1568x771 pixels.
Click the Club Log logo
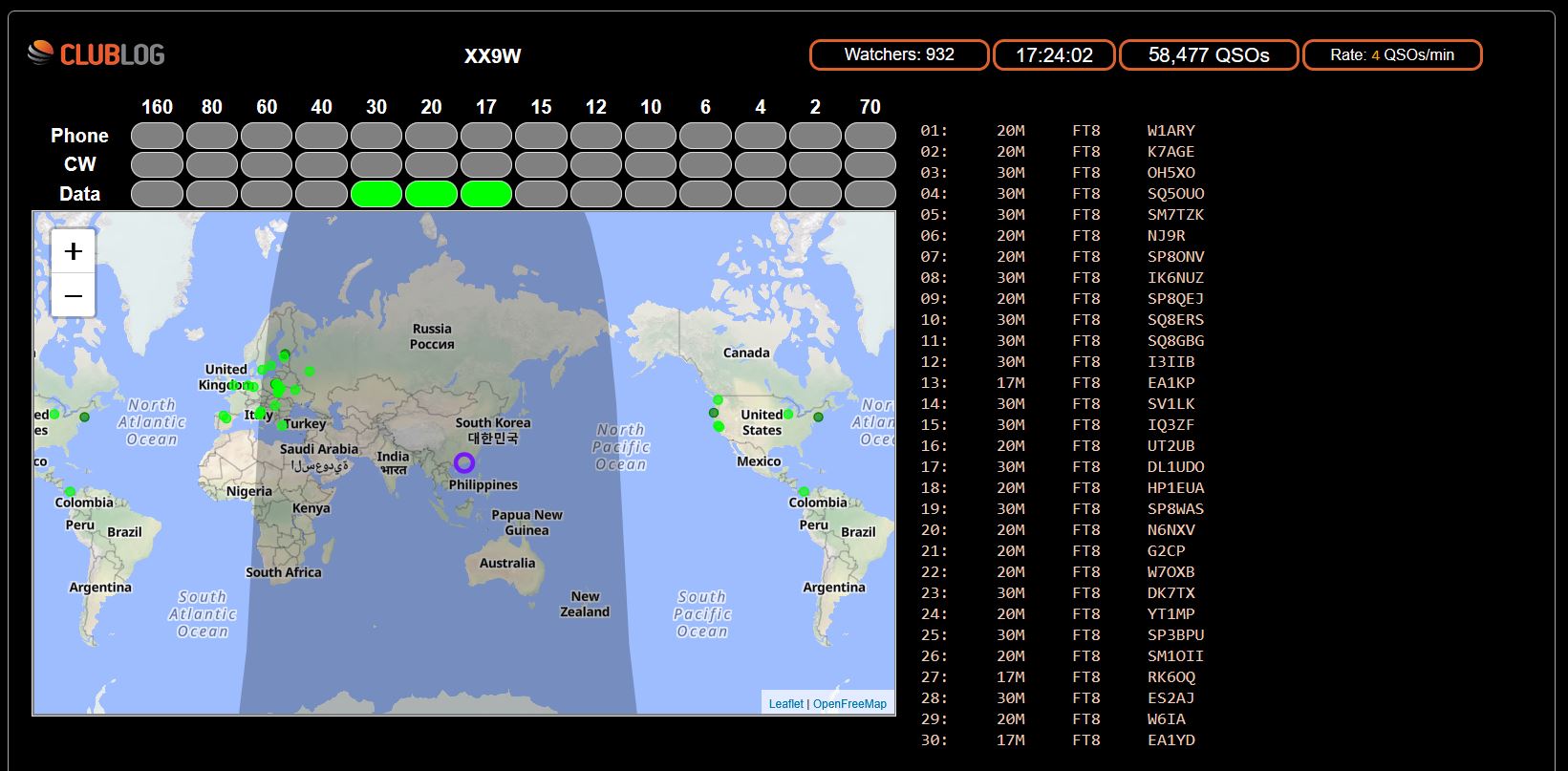96,54
